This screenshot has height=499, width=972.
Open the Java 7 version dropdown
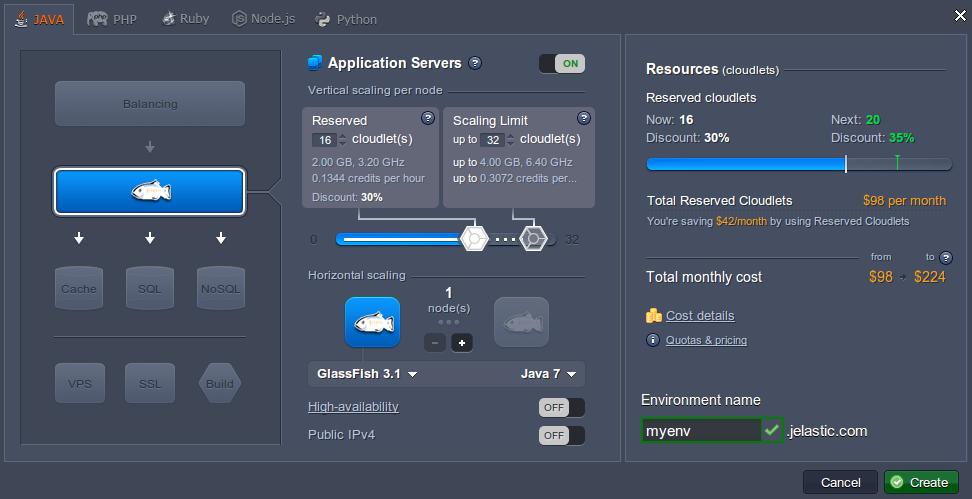[x=549, y=374]
